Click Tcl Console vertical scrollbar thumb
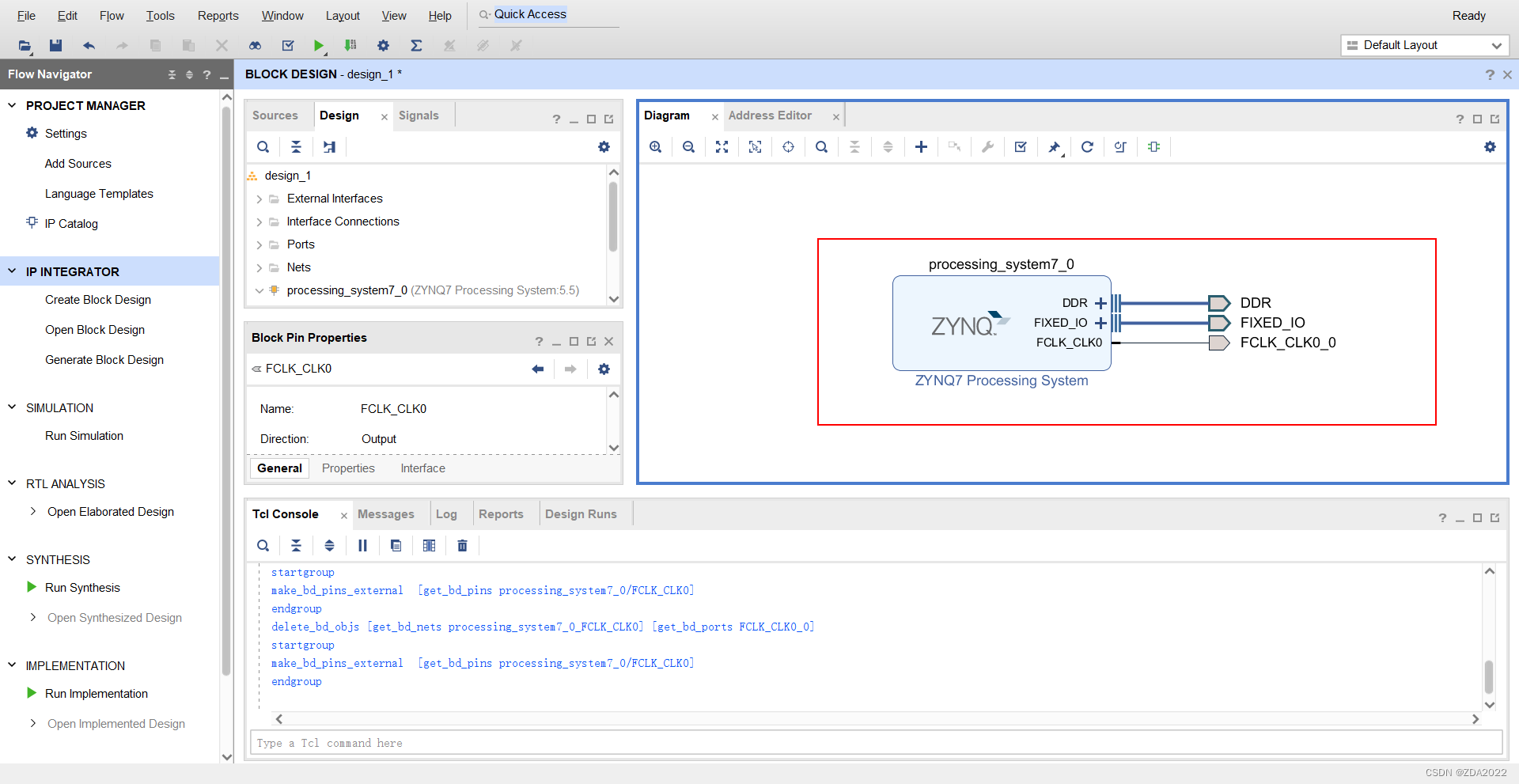 pos(1489,677)
